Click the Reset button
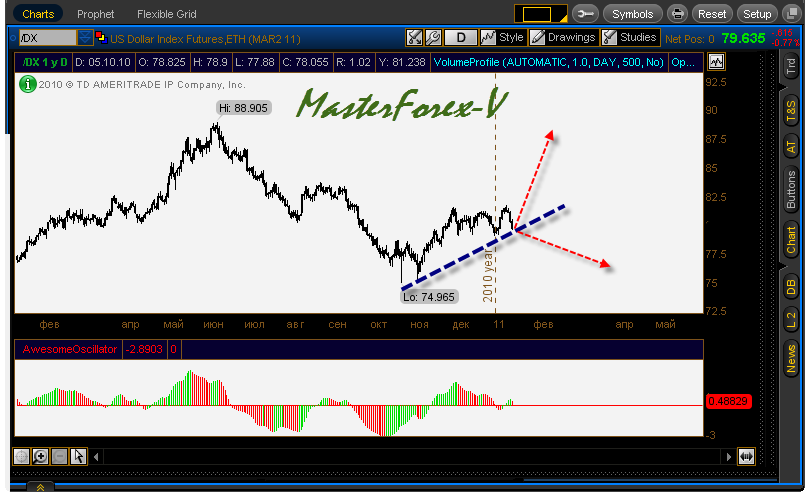 [712, 14]
